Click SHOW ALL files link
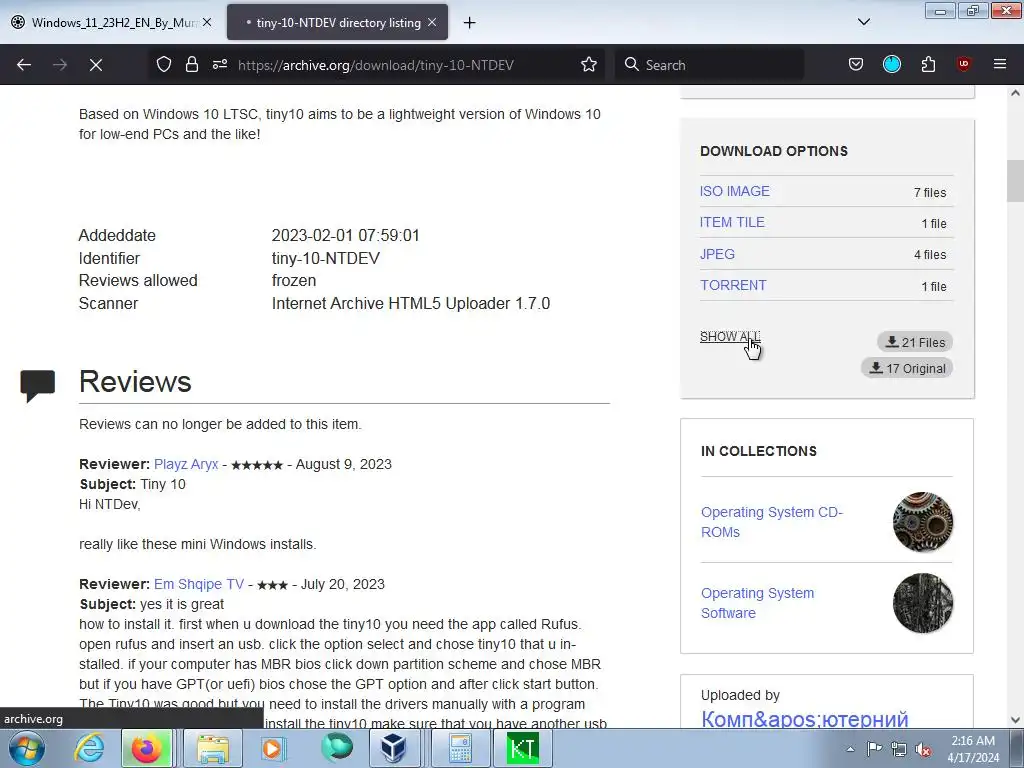Image resolution: width=1024 pixels, height=768 pixels. 729,336
